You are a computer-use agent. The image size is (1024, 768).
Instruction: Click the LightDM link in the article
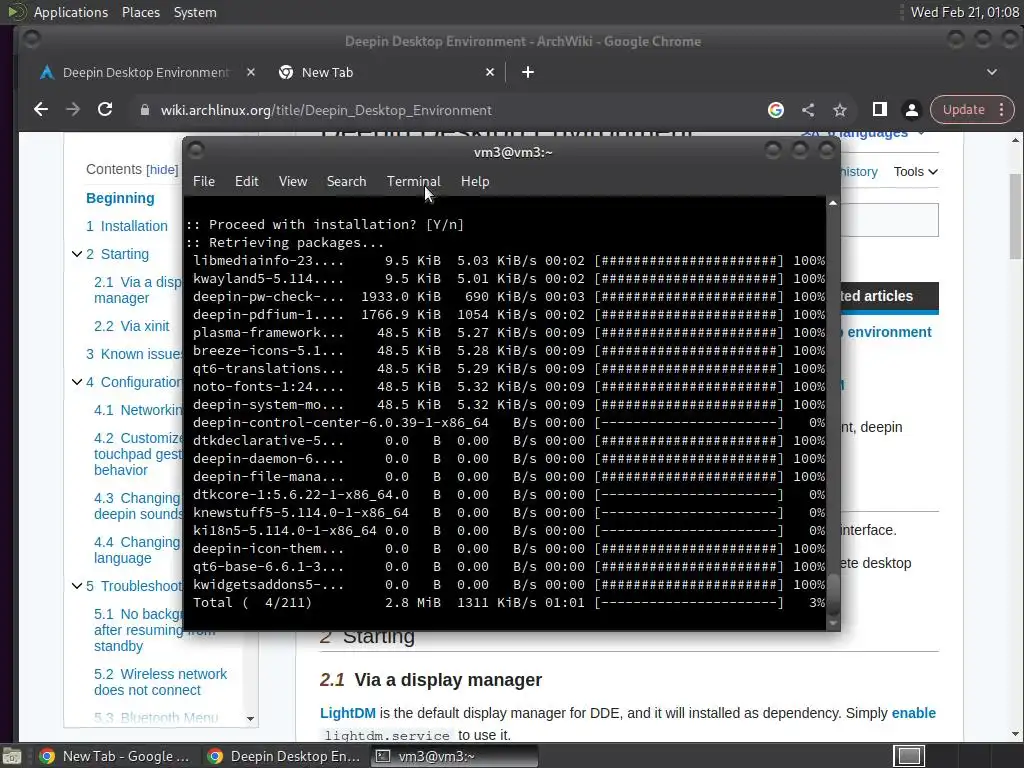347,712
